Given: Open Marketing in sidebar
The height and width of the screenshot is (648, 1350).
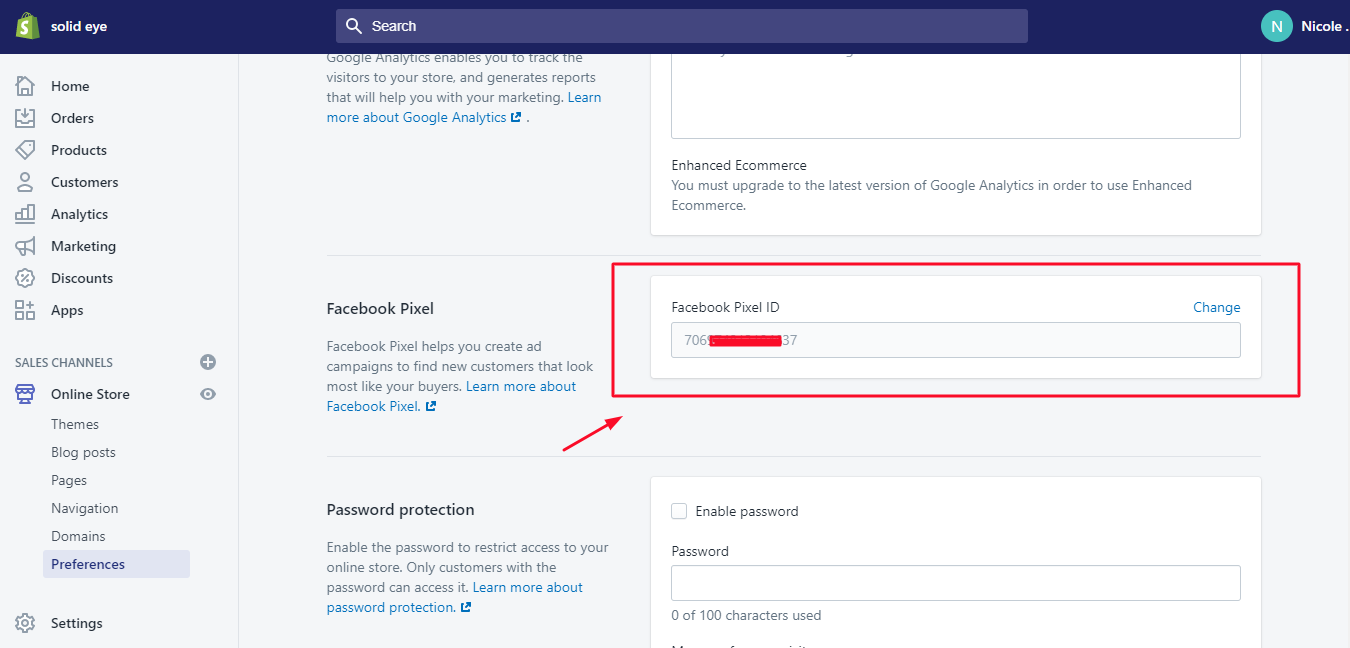Looking at the screenshot, I should (x=83, y=246).
